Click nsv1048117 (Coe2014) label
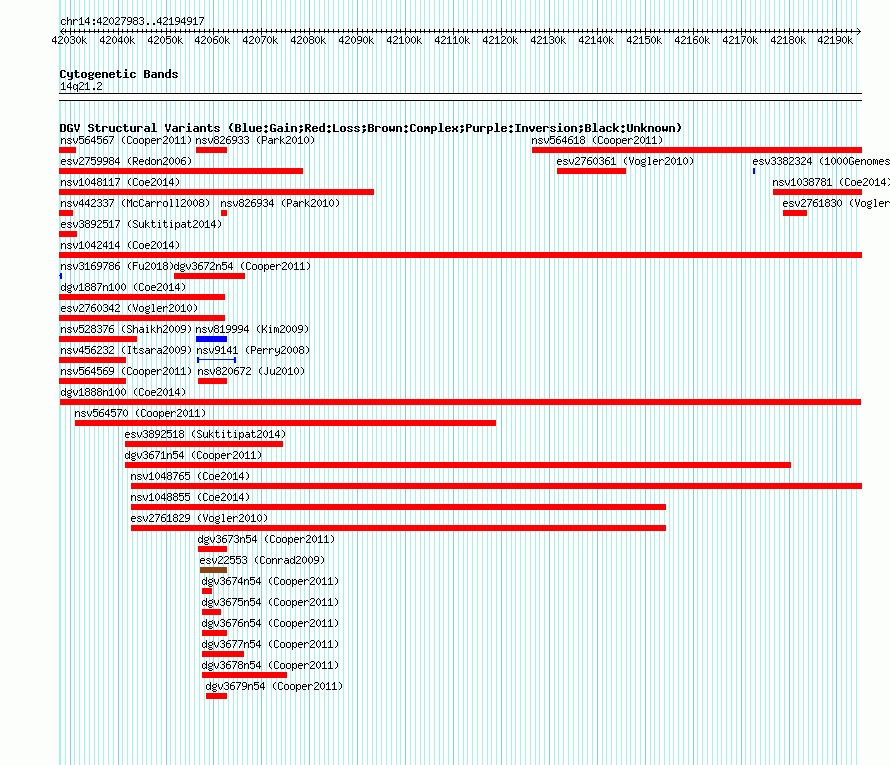The height and width of the screenshot is (765, 890). 120,182
